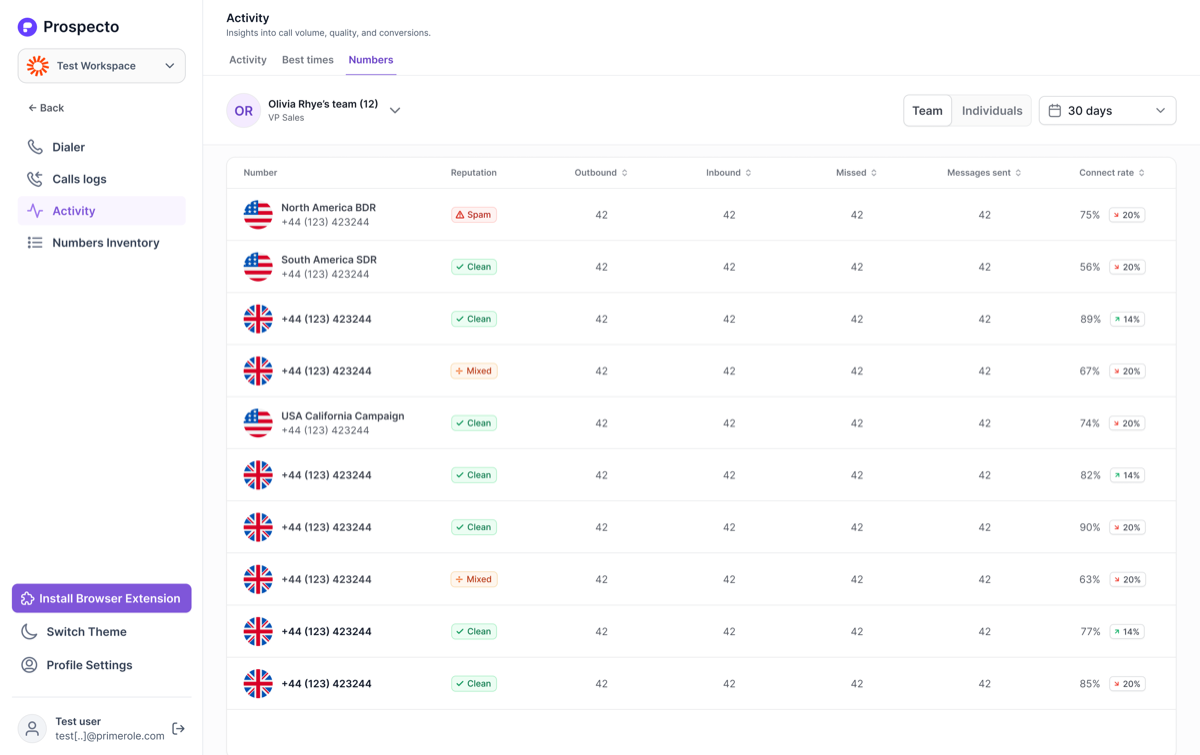The image size is (1200, 755).
Task: Click the logout icon beside Test user
Action: [x=178, y=729]
